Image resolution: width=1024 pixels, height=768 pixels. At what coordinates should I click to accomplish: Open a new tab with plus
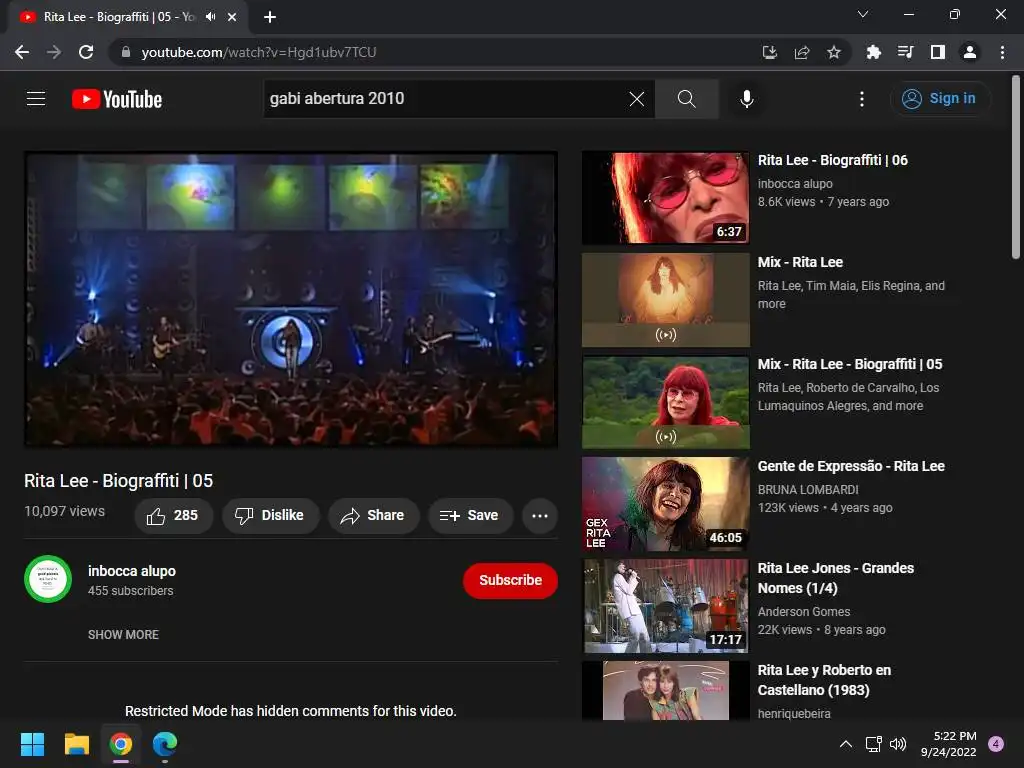[x=270, y=17]
